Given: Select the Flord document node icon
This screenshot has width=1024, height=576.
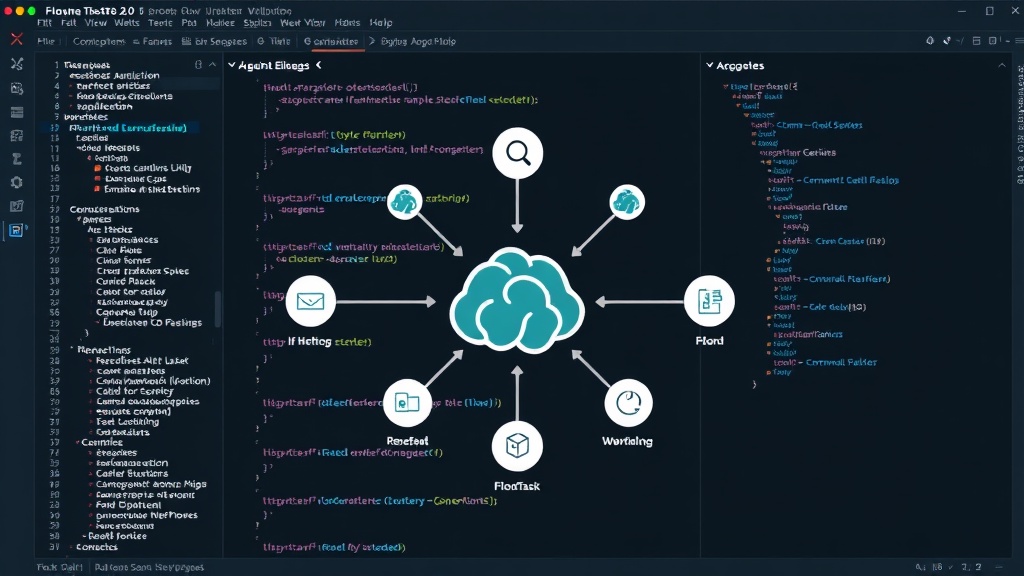Looking at the screenshot, I should click(709, 301).
